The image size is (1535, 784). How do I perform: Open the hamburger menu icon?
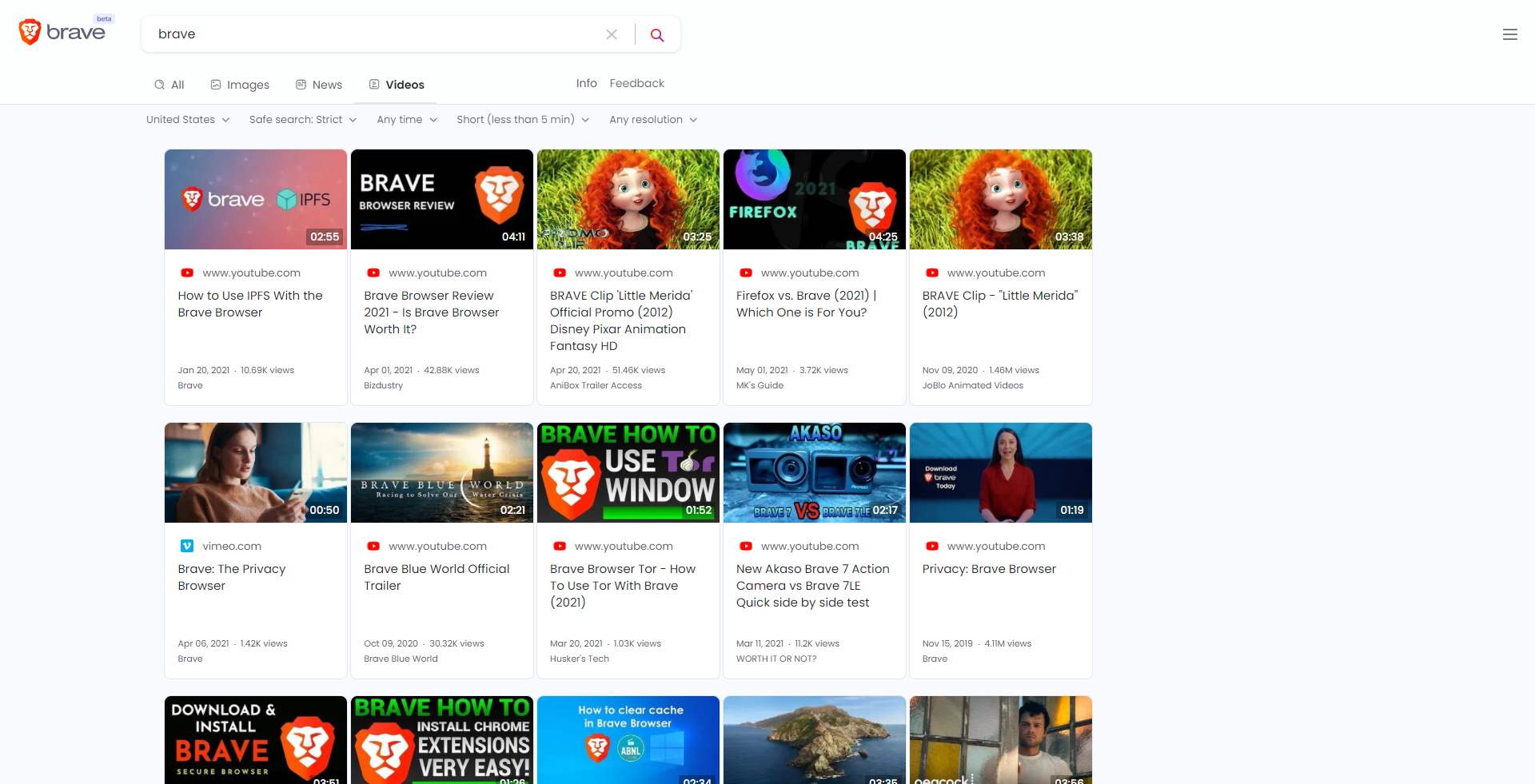[x=1510, y=34]
